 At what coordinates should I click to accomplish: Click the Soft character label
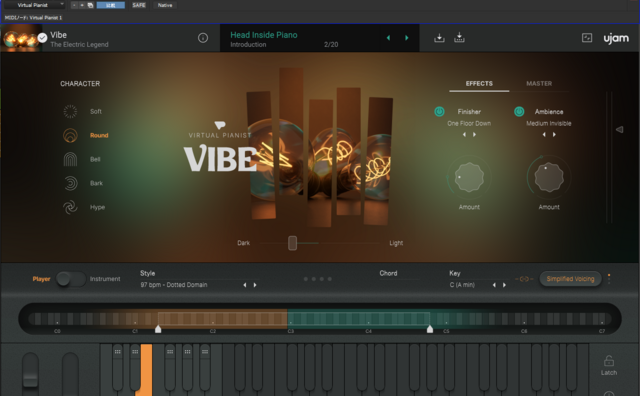point(96,111)
